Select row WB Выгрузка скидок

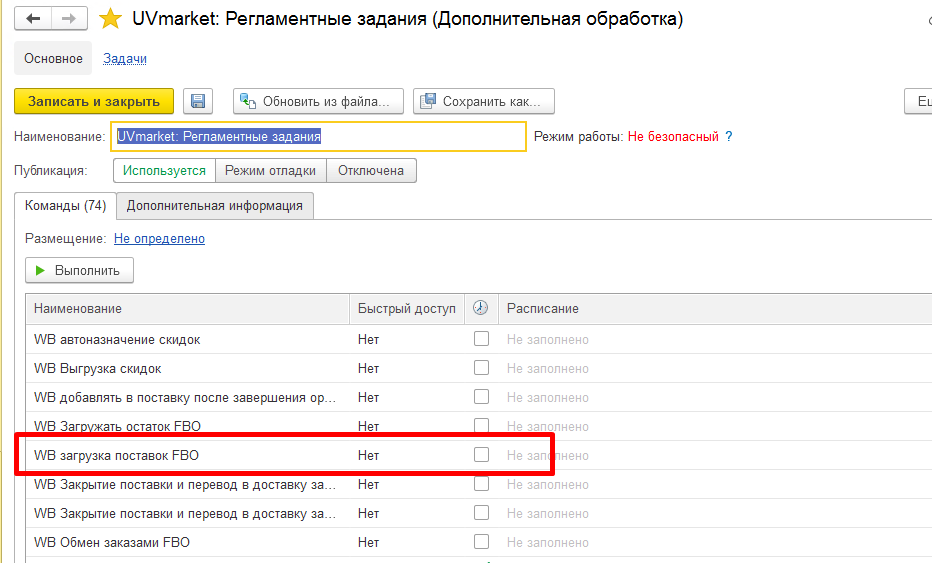(x=479, y=369)
